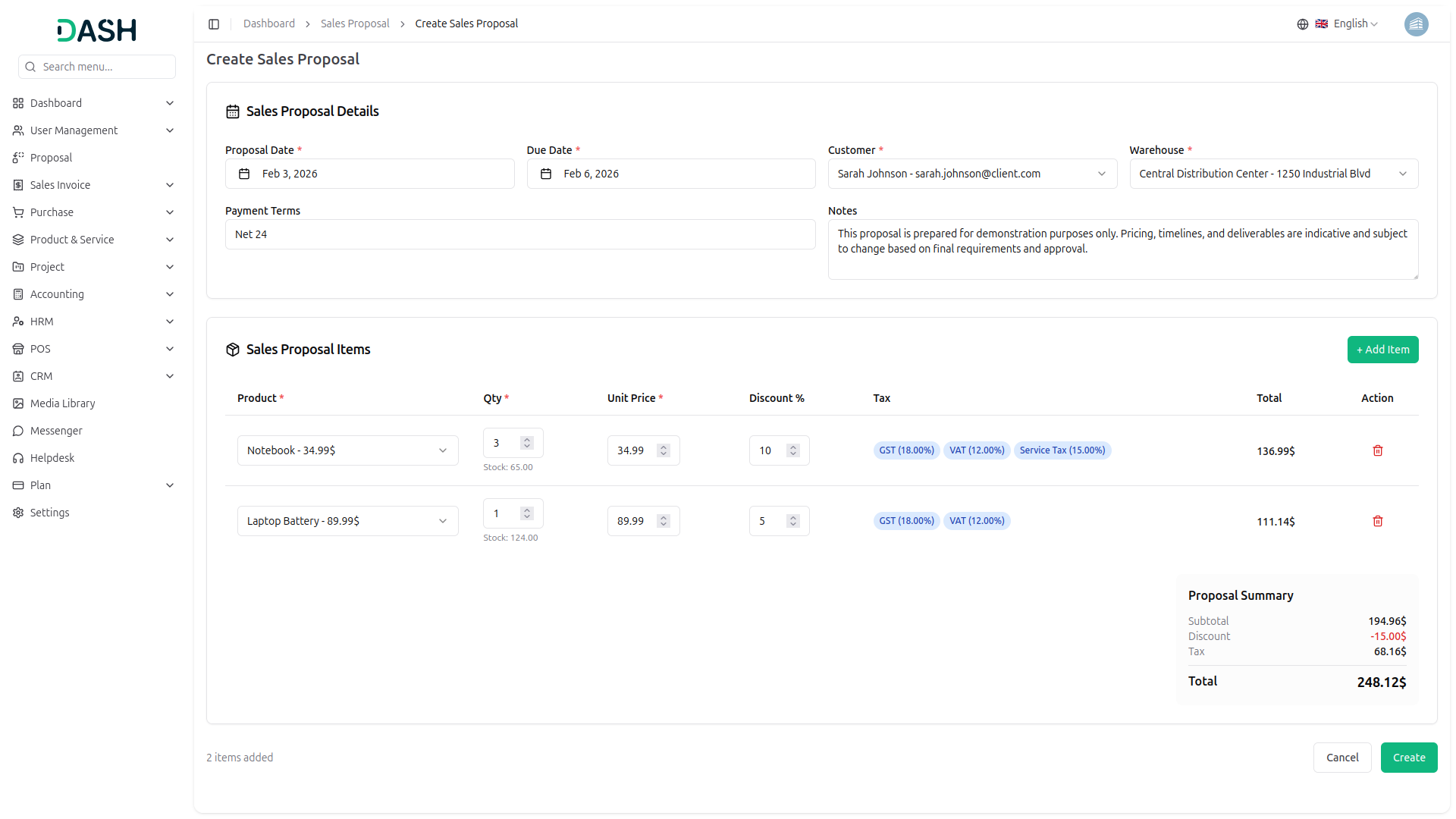This screenshot has height=819, width=1456.
Task: Adjust Laptop Battery discount stepper
Action: tap(793, 521)
